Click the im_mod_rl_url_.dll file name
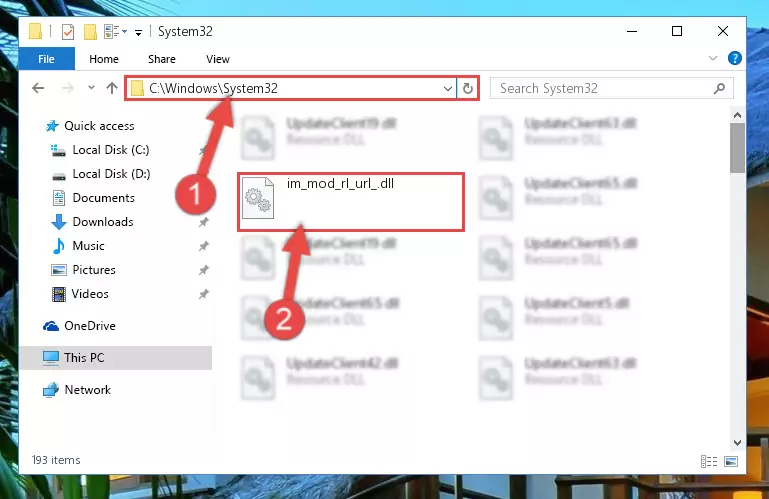The height and width of the screenshot is (499, 769). click(x=340, y=184)
